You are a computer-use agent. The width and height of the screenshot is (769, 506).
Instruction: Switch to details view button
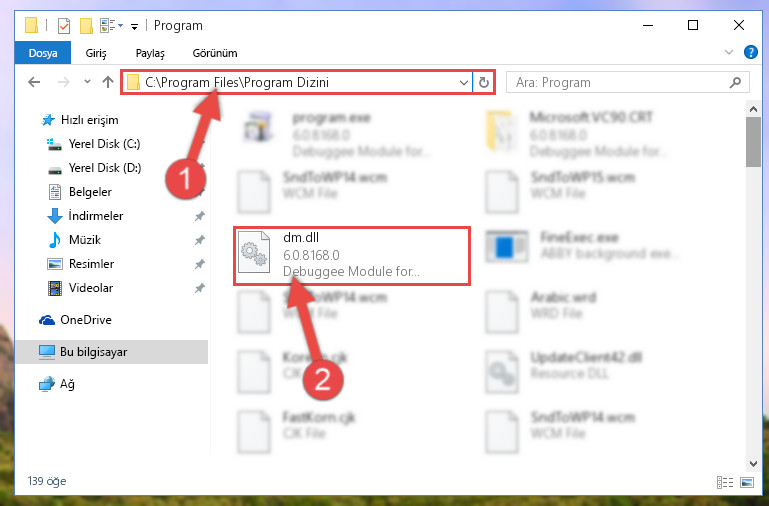tap(725, 482)
